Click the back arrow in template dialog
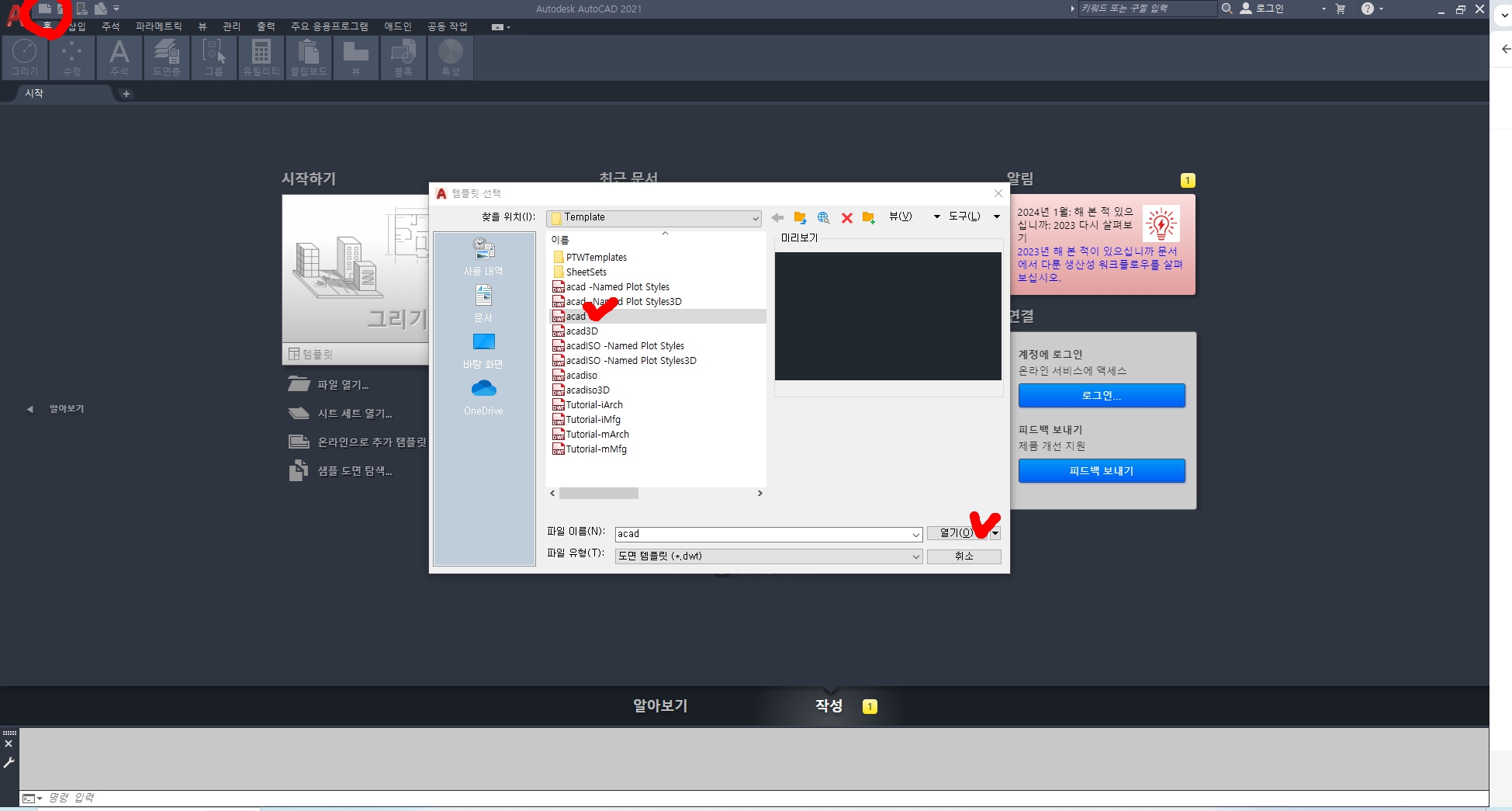The height and width of the screenshot is (811, 1512). click(x=777, y=218)
